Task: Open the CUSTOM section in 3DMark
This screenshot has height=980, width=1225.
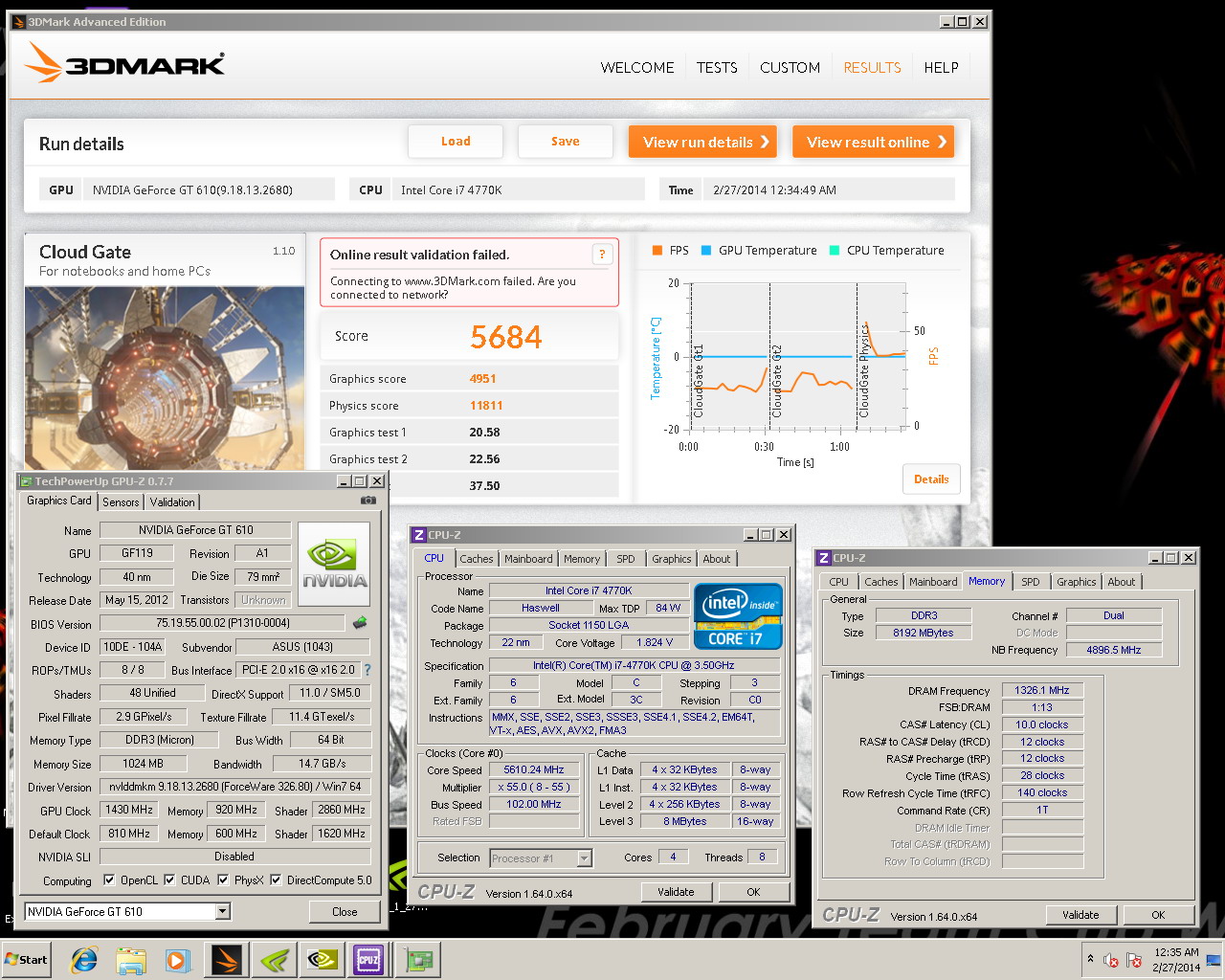Action: click(x=790, y=68)
